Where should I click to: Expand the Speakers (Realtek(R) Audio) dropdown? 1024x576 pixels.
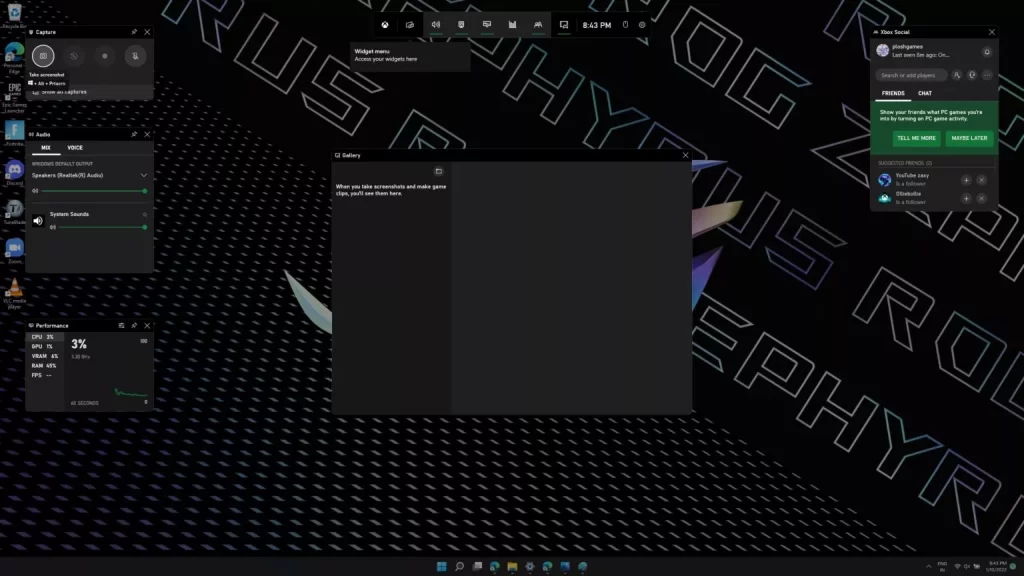(x=144, y=175)
